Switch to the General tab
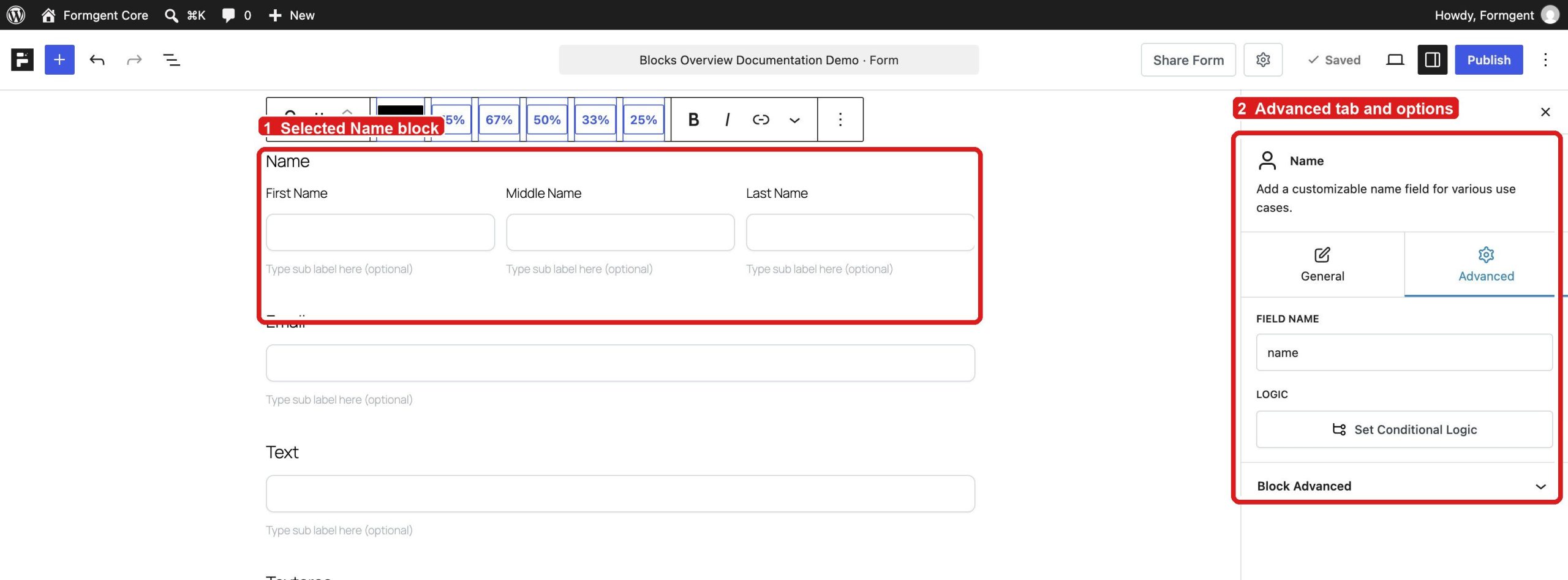1568x580 pixels. pos(1322,265)
